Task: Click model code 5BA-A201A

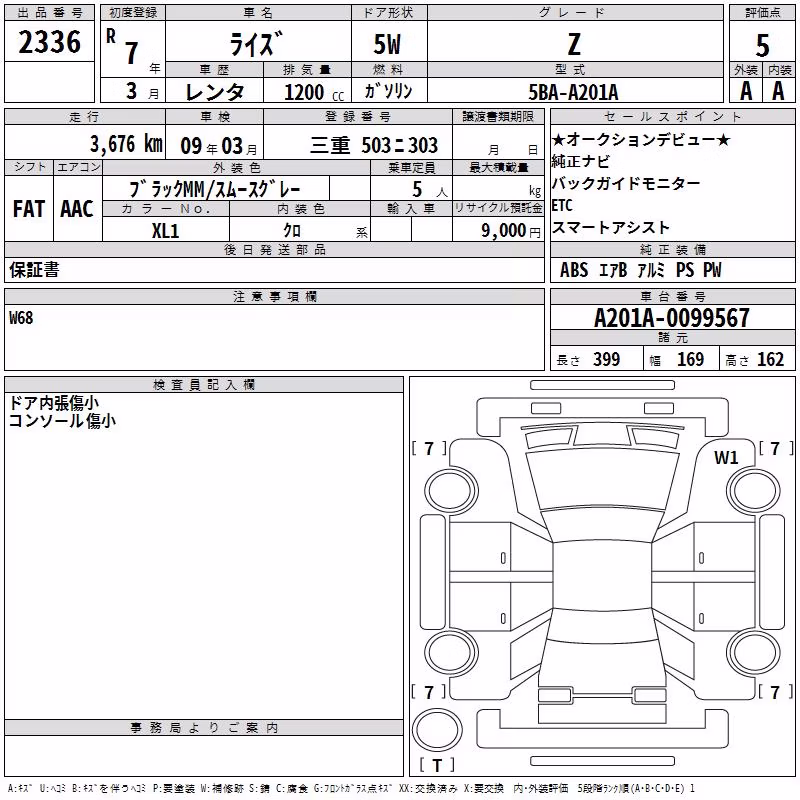Action: point(573,92)
